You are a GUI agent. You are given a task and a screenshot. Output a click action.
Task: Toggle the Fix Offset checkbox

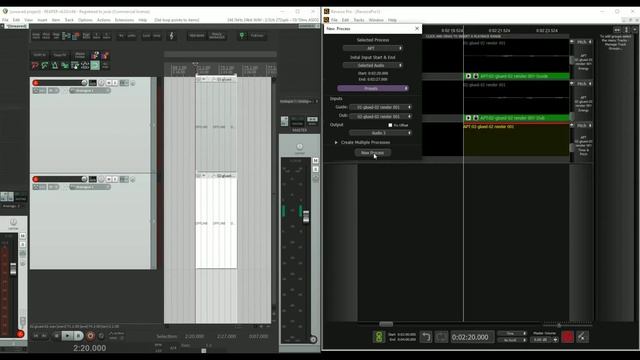pos(390,125)
